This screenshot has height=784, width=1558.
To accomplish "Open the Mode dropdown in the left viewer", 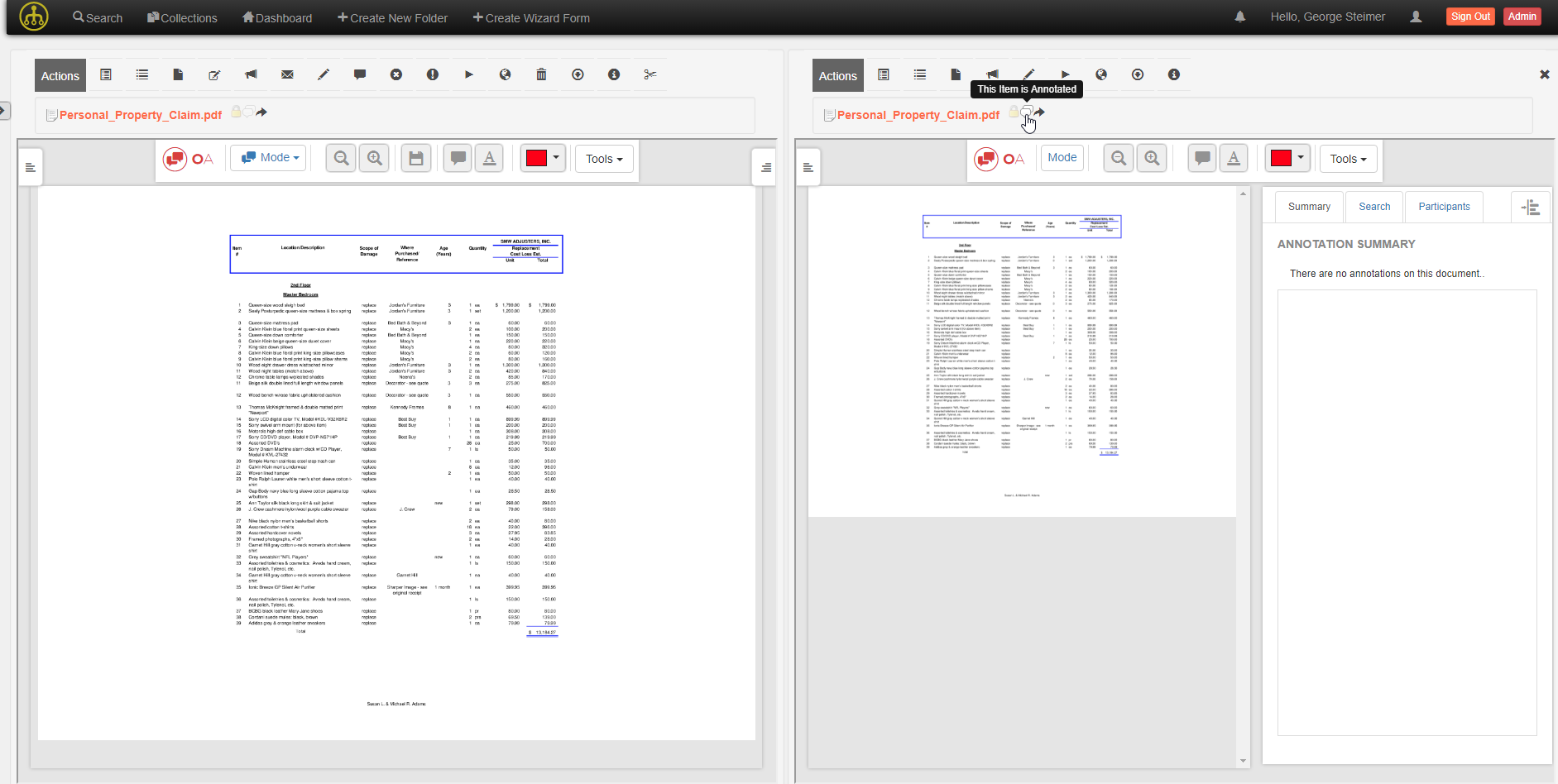I will click(x=268, y=157).
